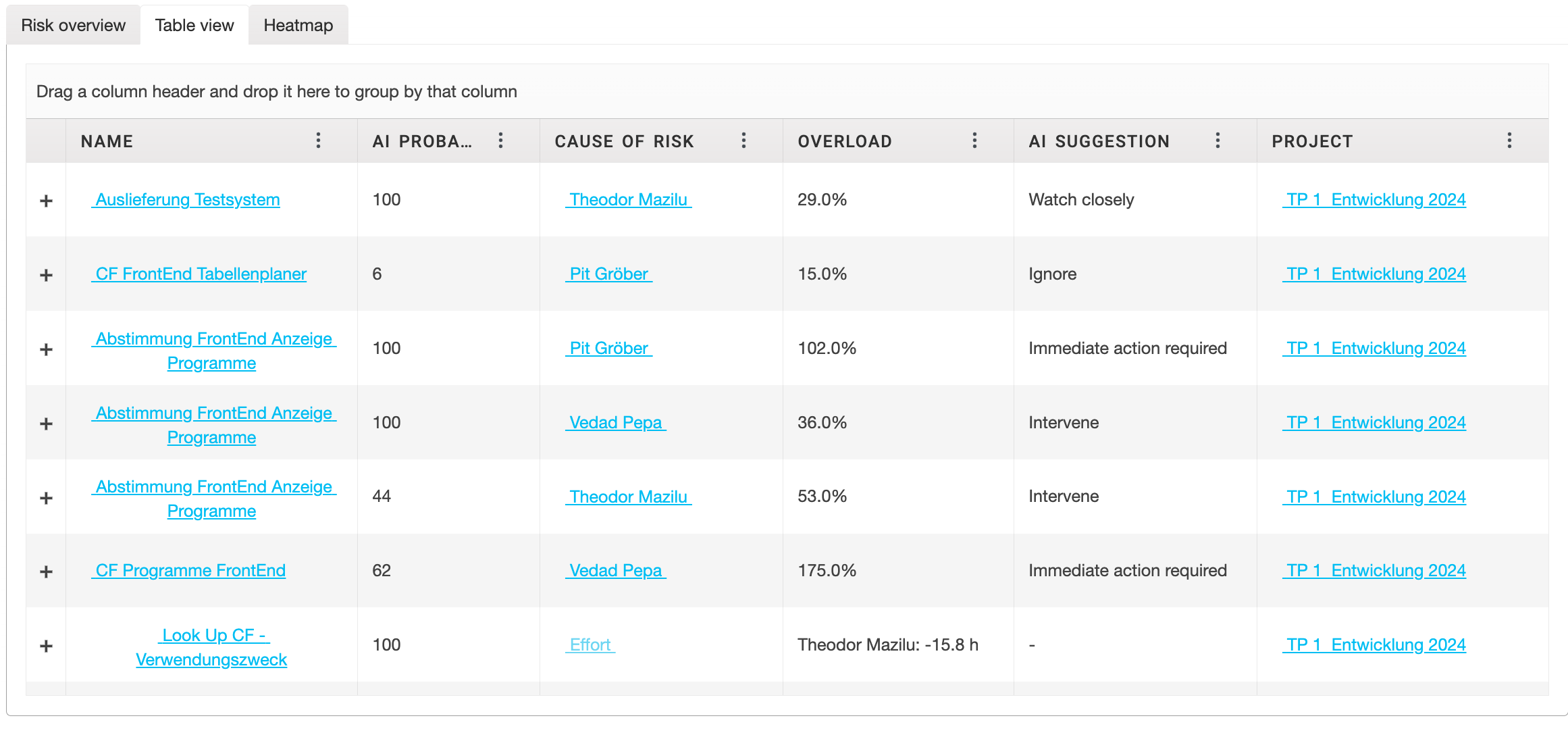Viewport: 1568px width, 735px height.
Task: Click Theodor Mazilu in Auslieferung Testsystem row
Action: (629, 200)
